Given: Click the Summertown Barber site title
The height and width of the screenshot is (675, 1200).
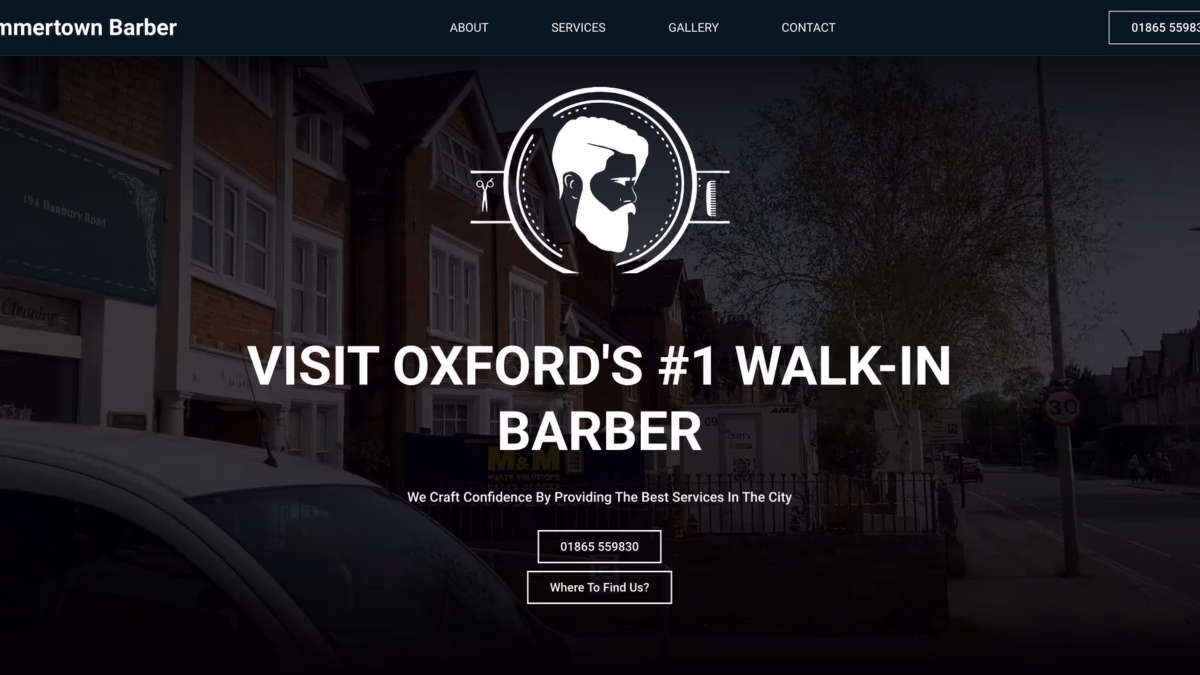Looking at the screenshot, I should point(88,27).
